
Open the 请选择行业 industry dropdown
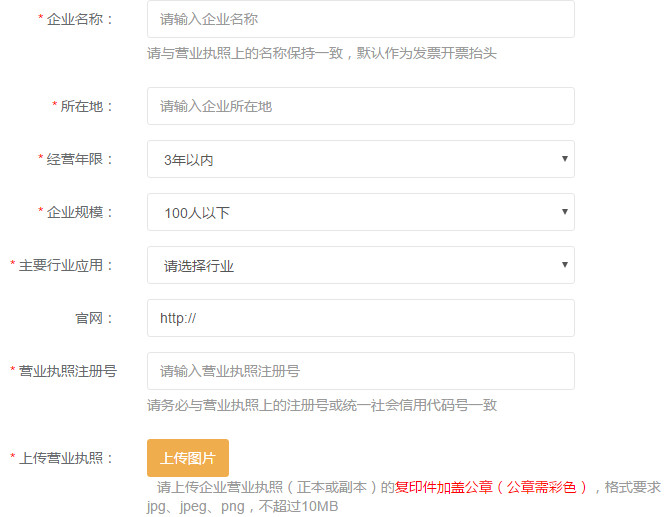360,265
